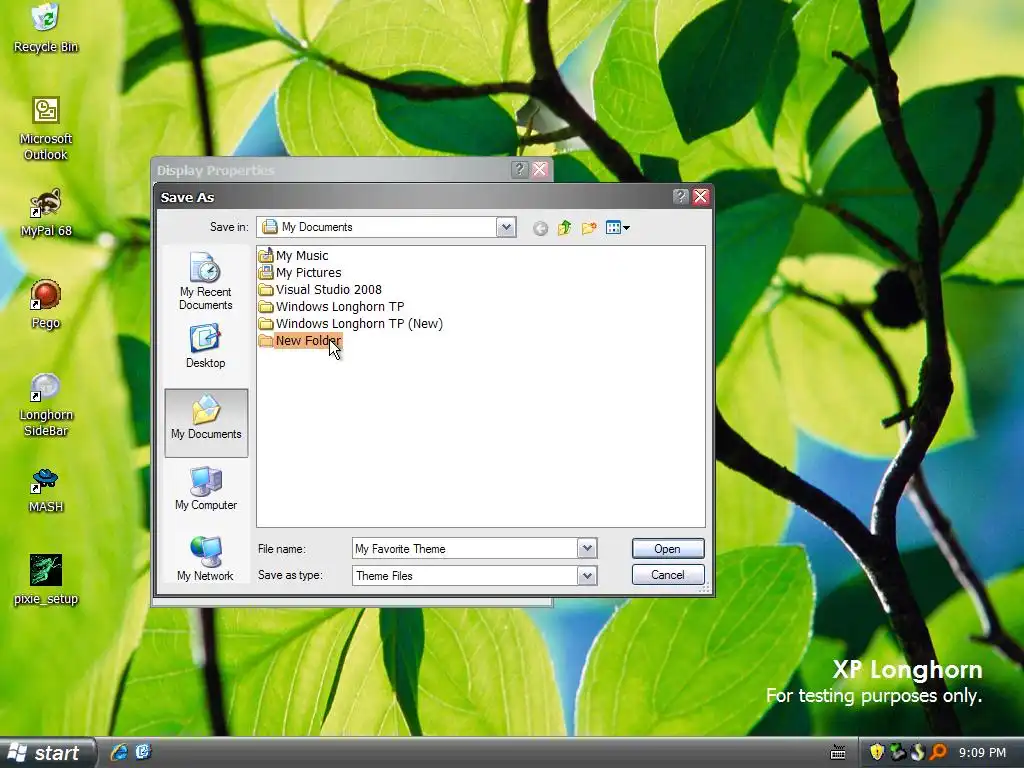Image resolution: width=1024 pixels, height=768 pixels.
Task: Select the Longhorn SideBar desktop shortcut
Action: pos(45,405)
